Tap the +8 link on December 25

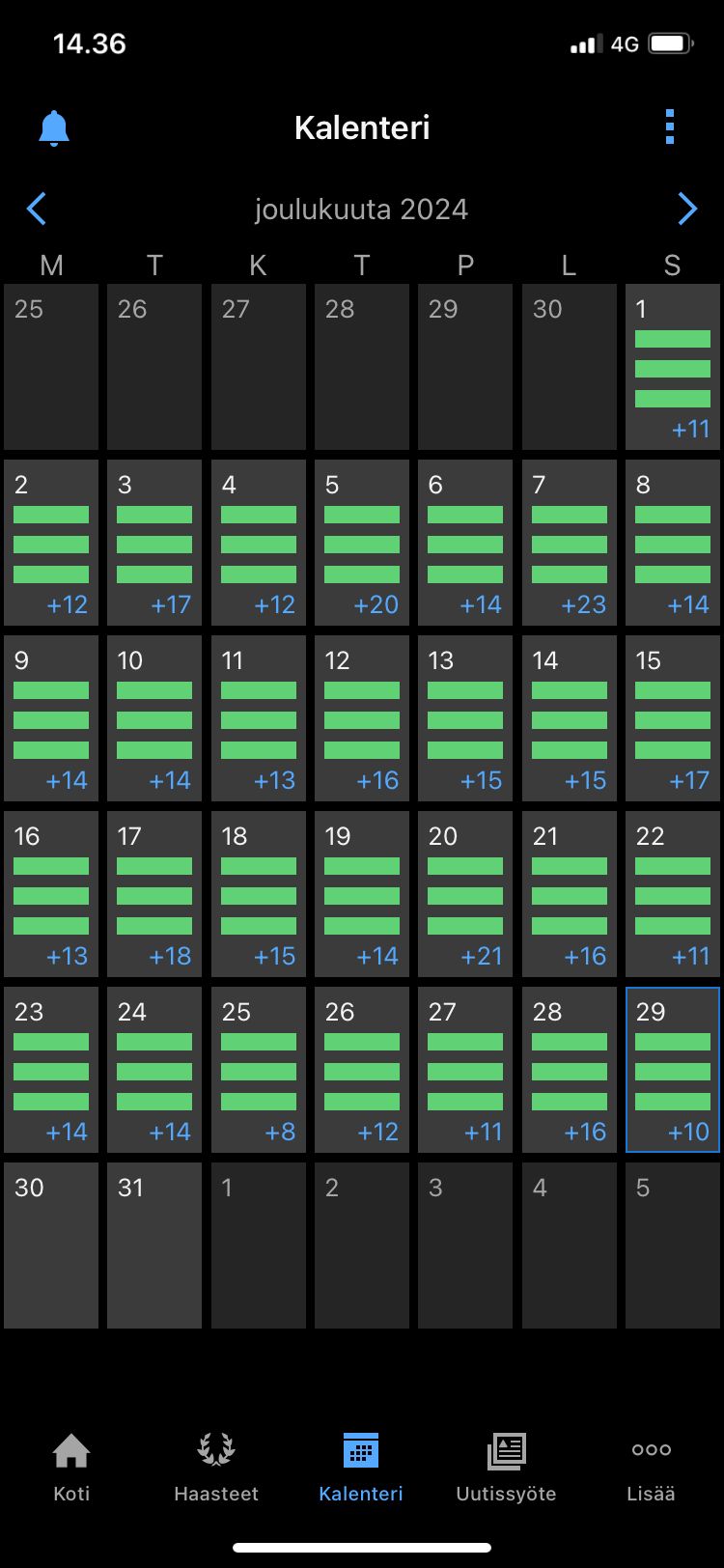point(280,1132)
